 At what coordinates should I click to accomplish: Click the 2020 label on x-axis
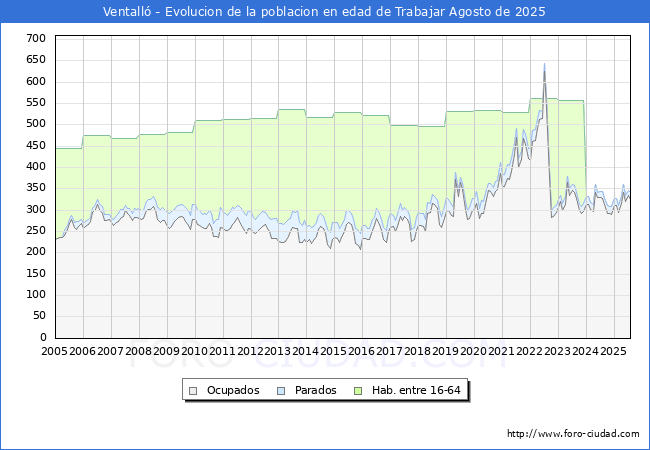pyautogui.click(x=474, y=351)
